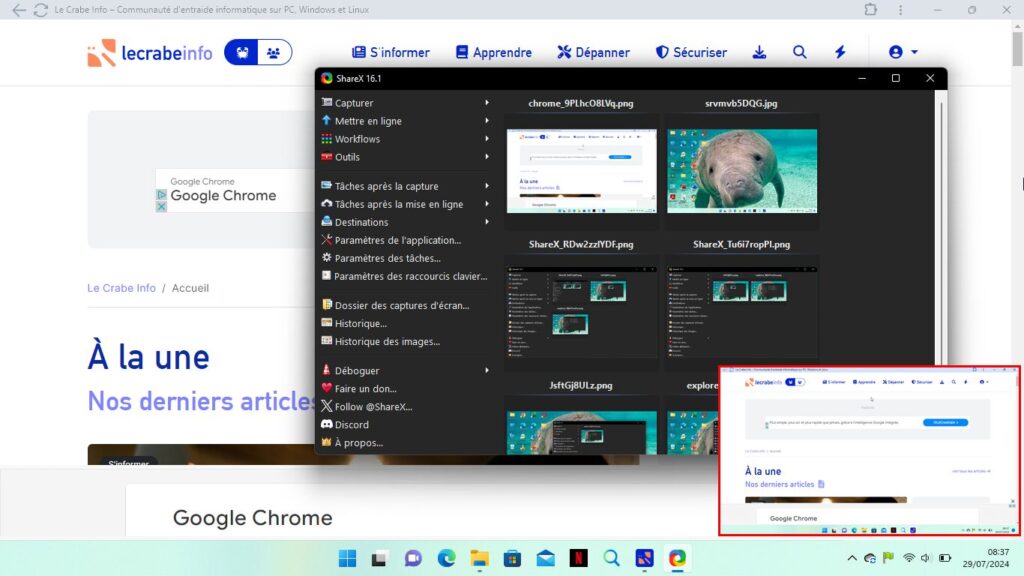Image resolution: width=1024 pixels, height=576 pixels.
Task: Click the lecrabeinfo site logo
Action: 150,53
